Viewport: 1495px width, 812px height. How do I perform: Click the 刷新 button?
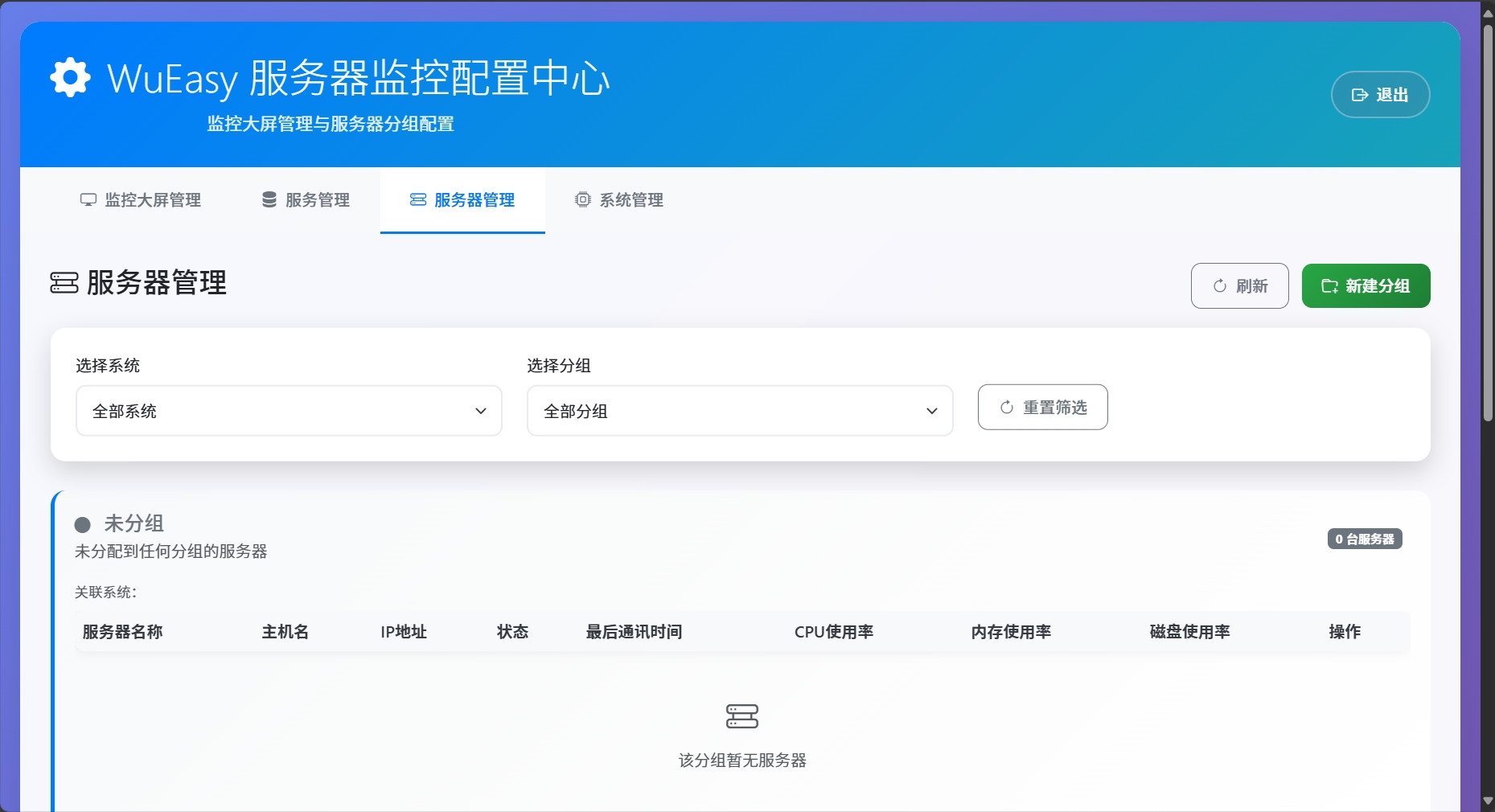point(1240,286)
